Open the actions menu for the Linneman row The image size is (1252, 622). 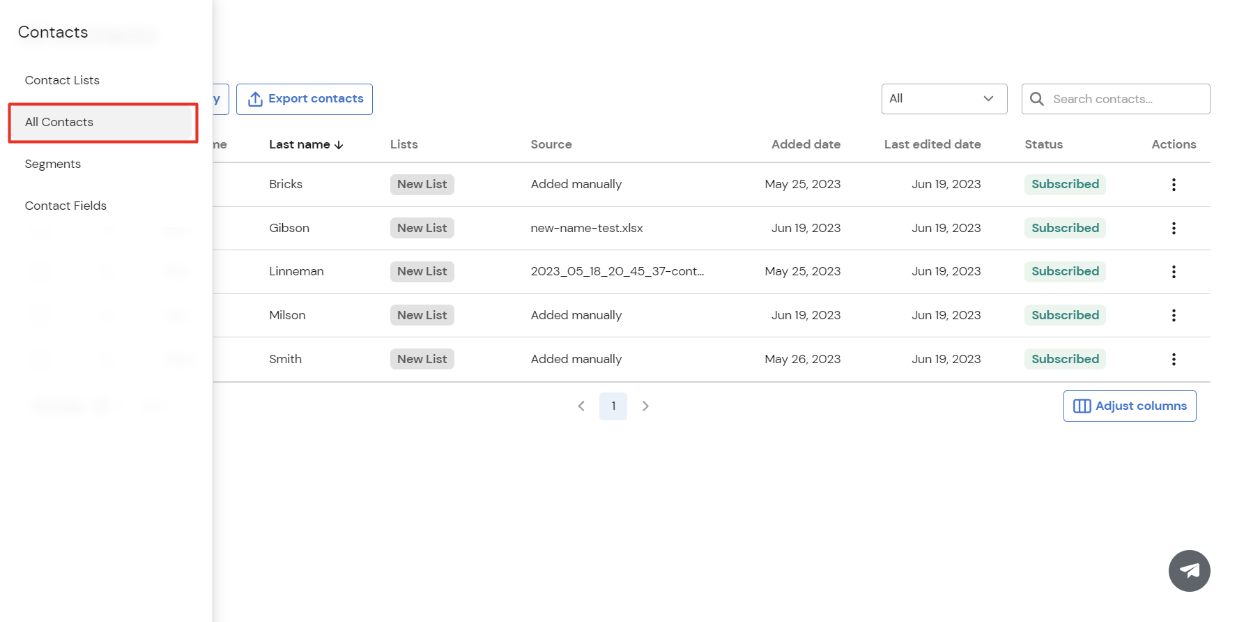1174,271
